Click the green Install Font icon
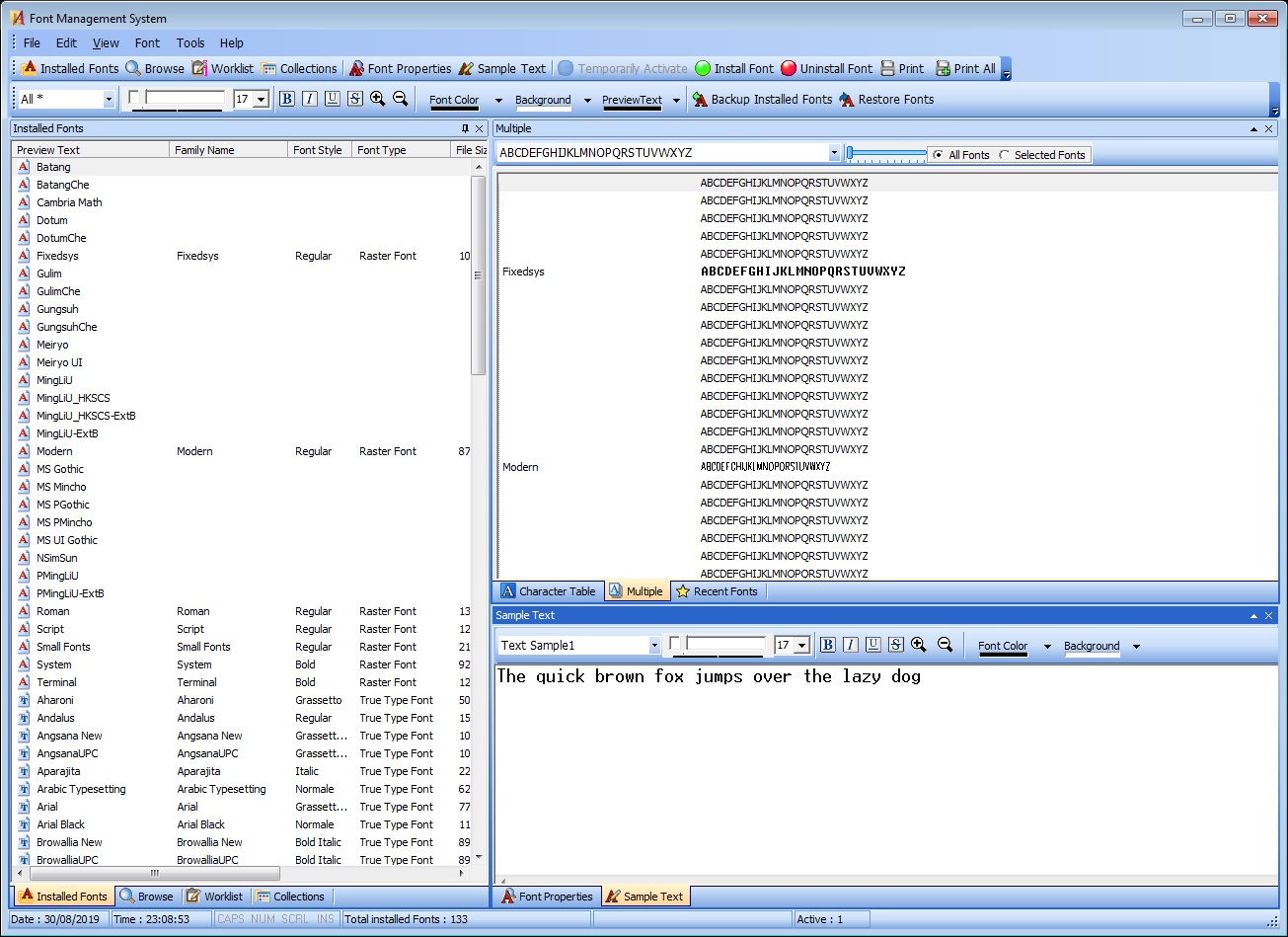Viewport: 1288px width, 937px height. (x=703, y=68)
